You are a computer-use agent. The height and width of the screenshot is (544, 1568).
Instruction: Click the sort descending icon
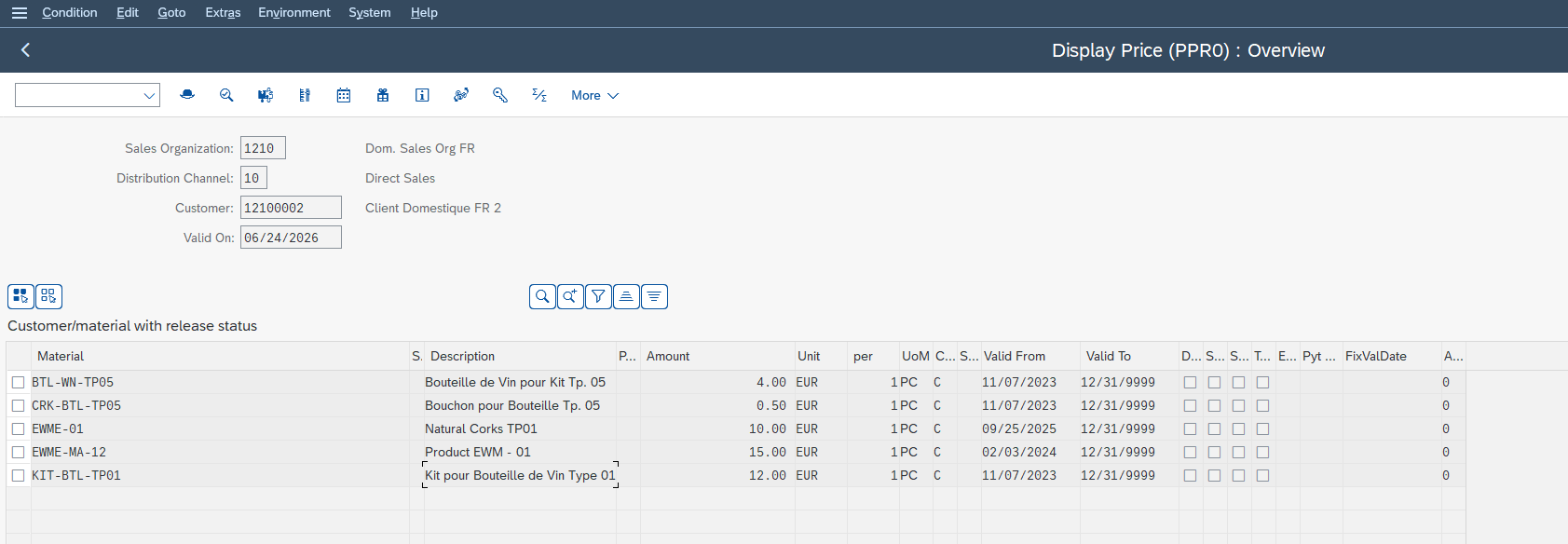pyautogui.click(x=654, y=296)
